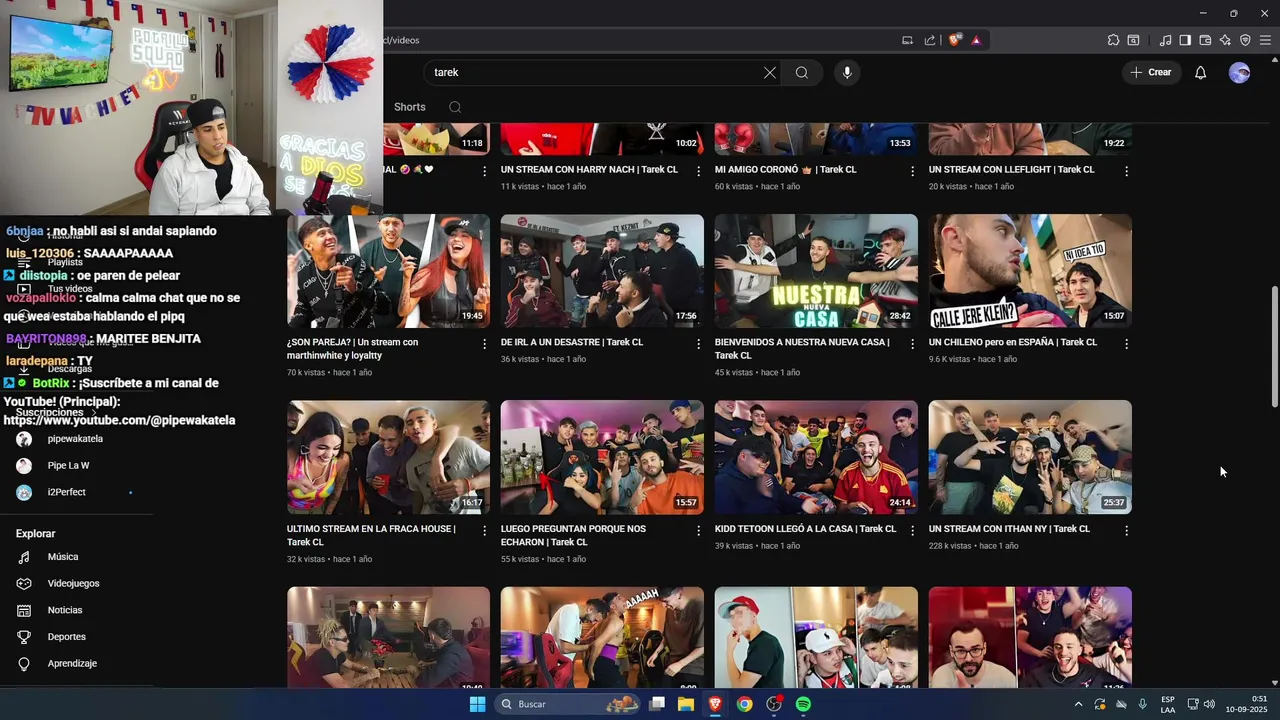Open options for 'UN STREAM CON HARRY NACH' video
The height and width of the screenshot is (720, 1280).
698,171
